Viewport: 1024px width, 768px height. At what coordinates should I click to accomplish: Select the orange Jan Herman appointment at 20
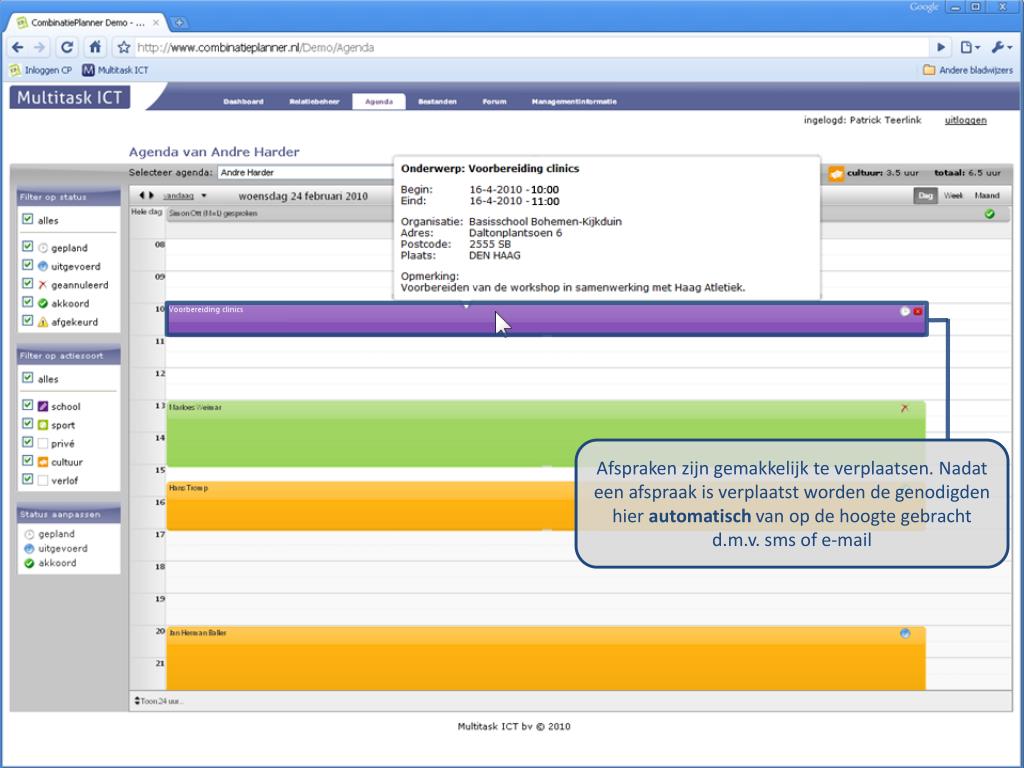click(x=546, y=658)
